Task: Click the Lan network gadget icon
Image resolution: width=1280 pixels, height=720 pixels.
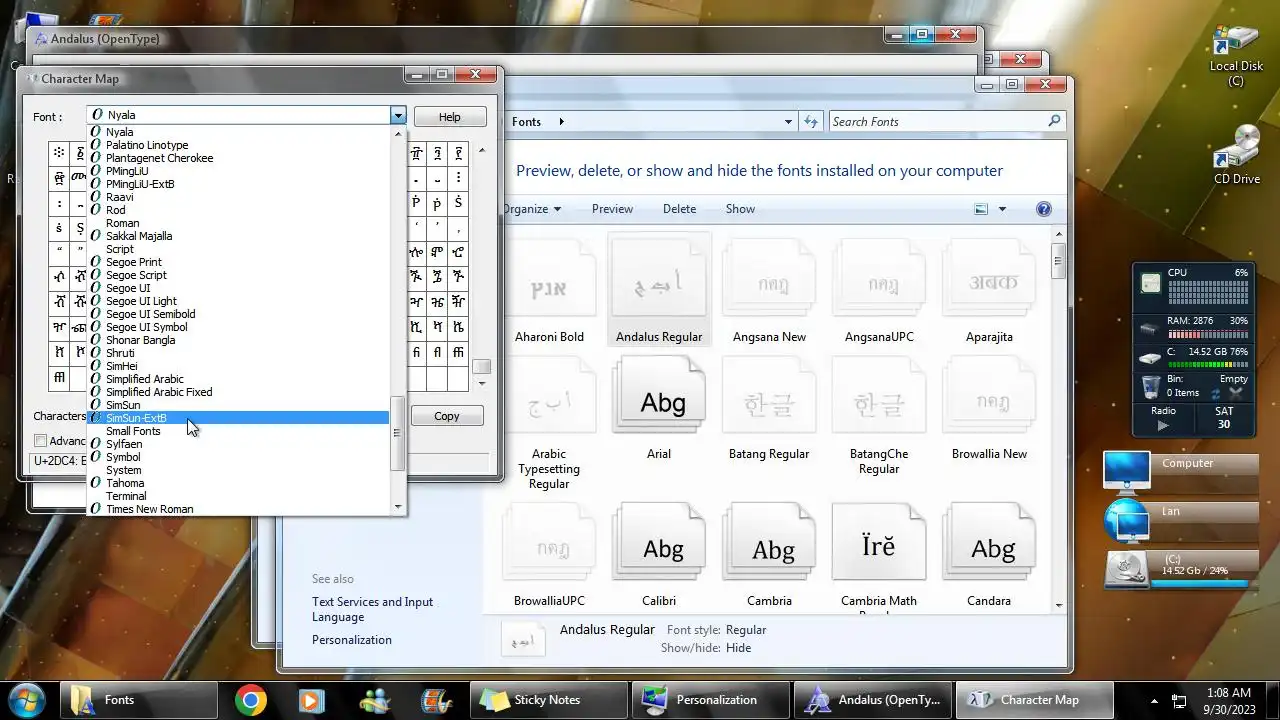Action: (1126, 521)
